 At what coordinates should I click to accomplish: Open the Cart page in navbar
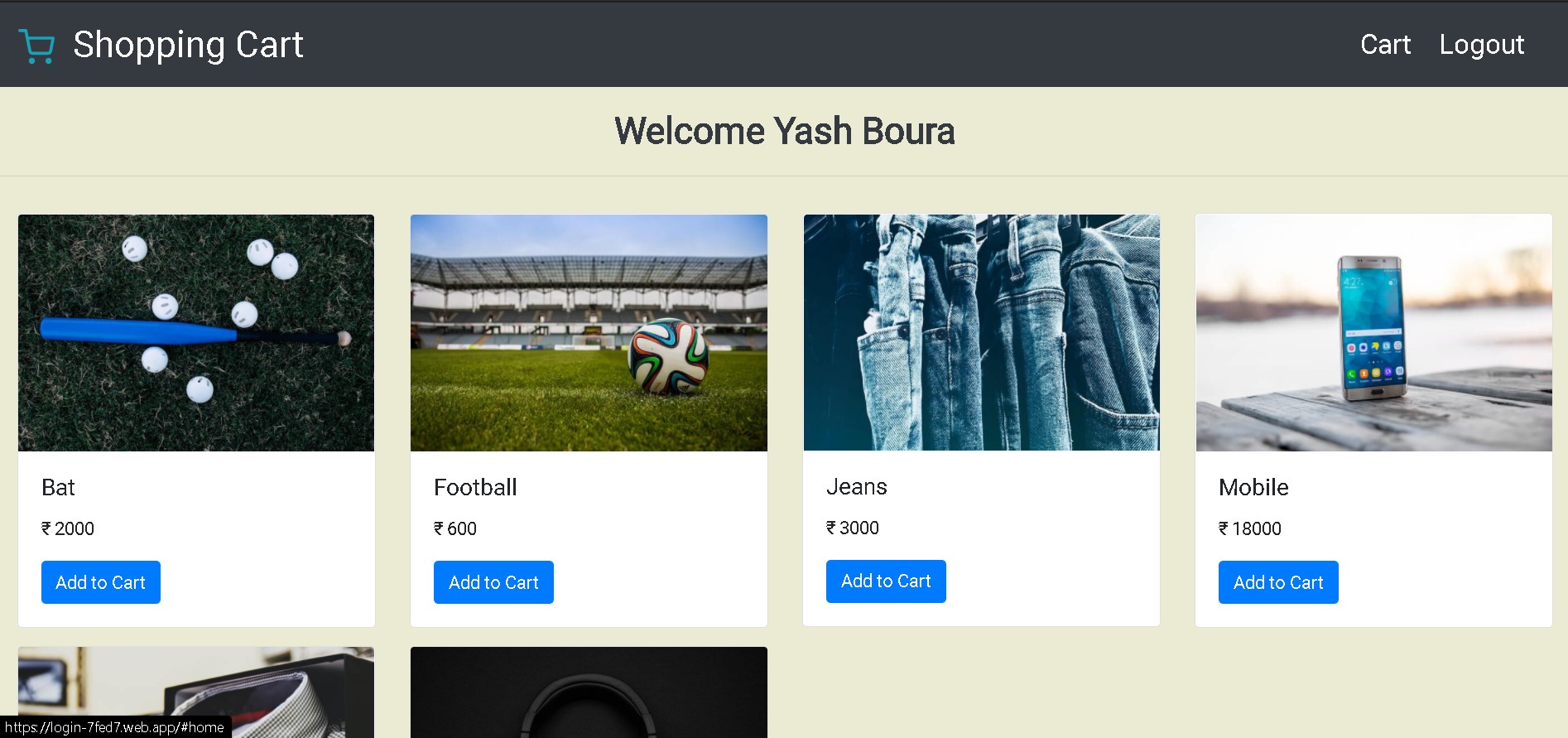1385,45
